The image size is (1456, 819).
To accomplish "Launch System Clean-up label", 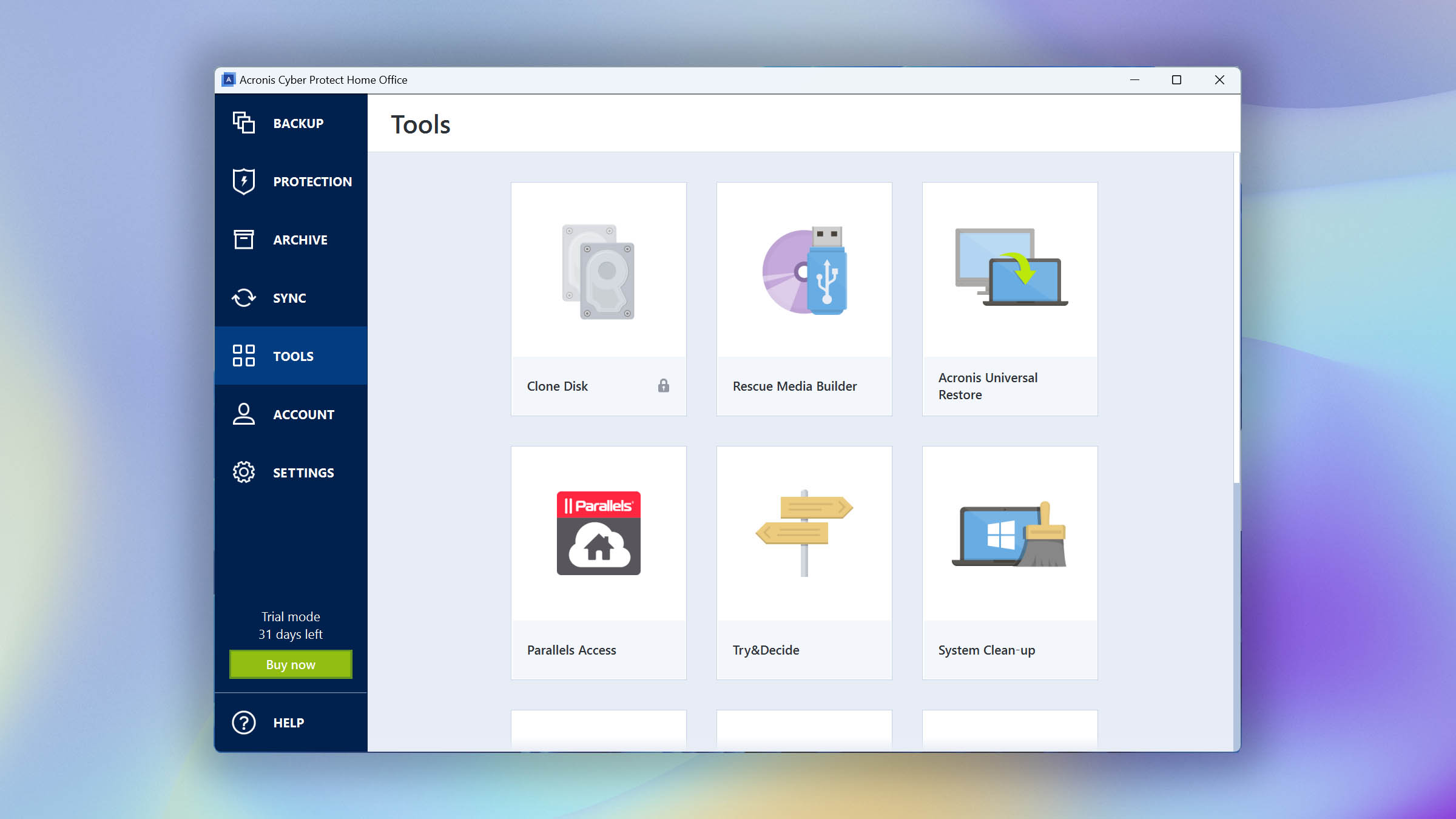I will (986, 650).
